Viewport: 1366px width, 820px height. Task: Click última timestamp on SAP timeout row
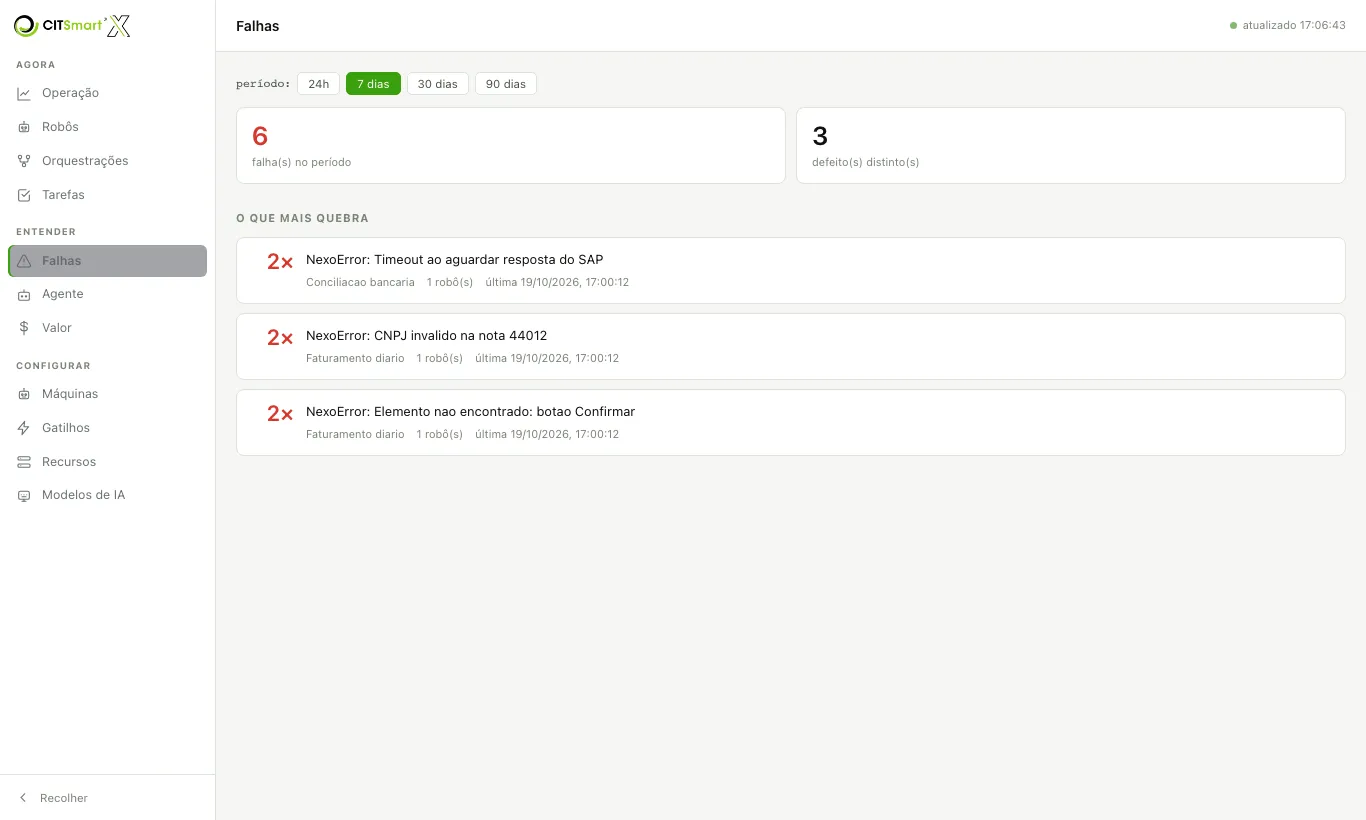557,282
